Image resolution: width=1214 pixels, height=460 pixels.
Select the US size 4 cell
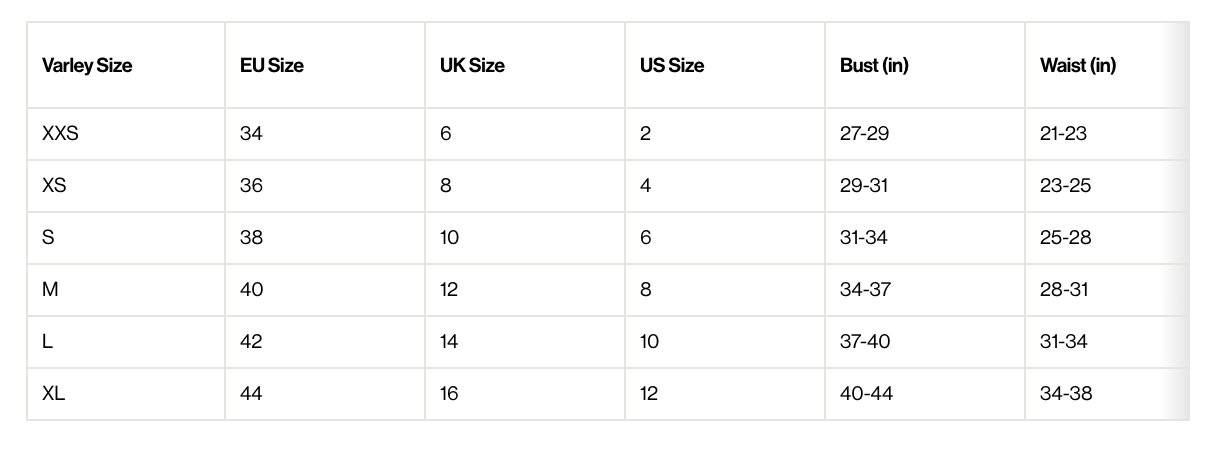click(646, 186)
